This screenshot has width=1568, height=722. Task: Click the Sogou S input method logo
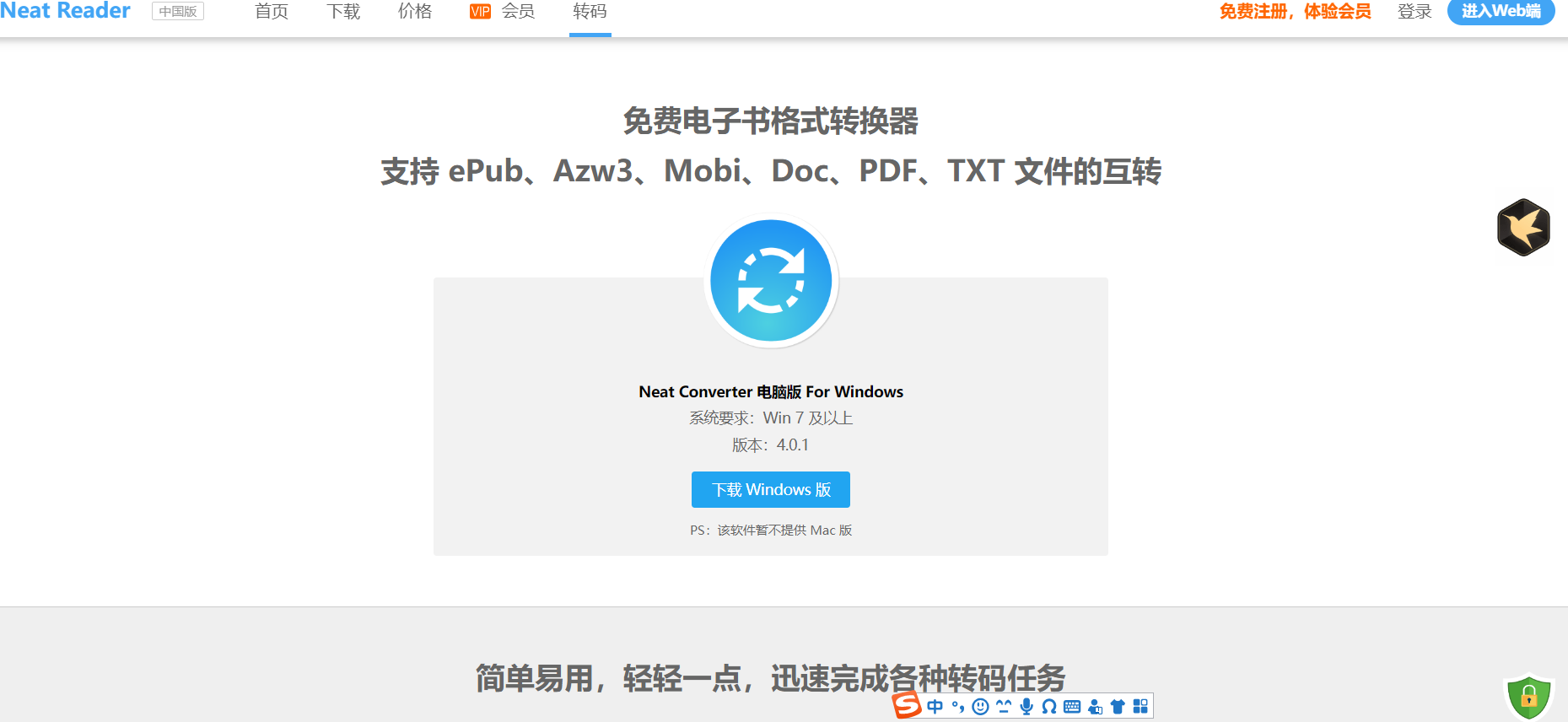coord(907,705)
